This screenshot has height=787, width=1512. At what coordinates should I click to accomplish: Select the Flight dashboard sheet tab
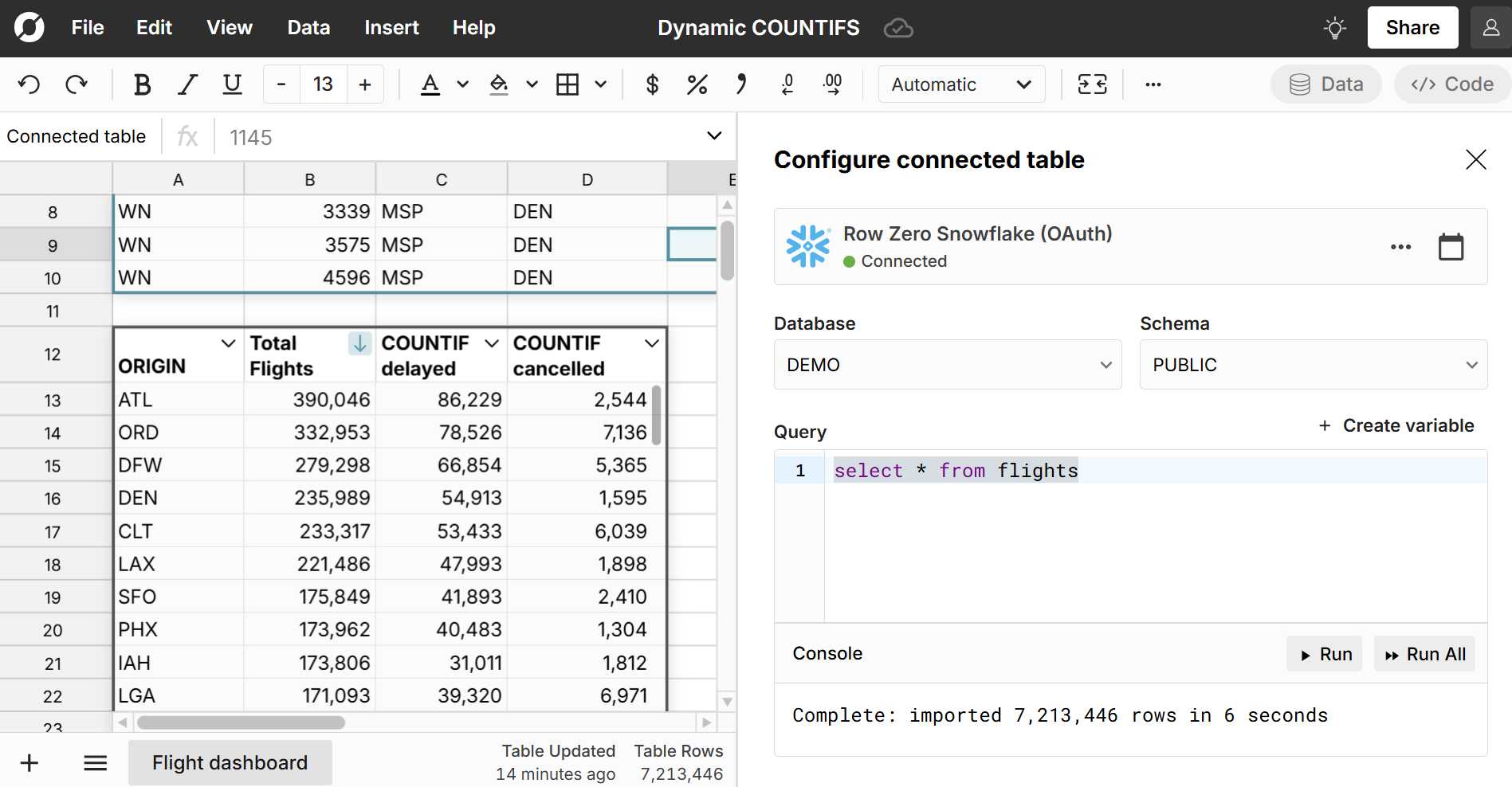(230, 763)
